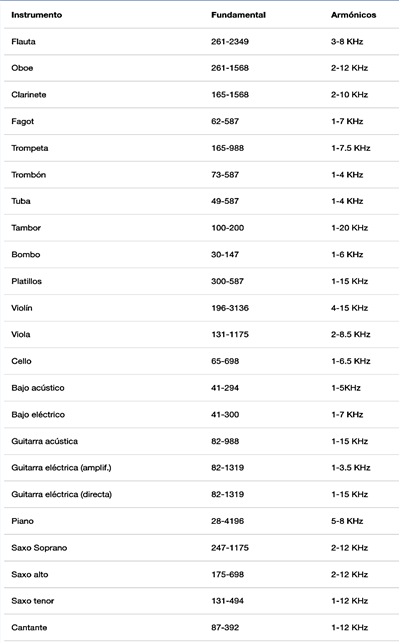
Task: Click the Saxo Soprano instrument name
Action: tap(39, 548)
